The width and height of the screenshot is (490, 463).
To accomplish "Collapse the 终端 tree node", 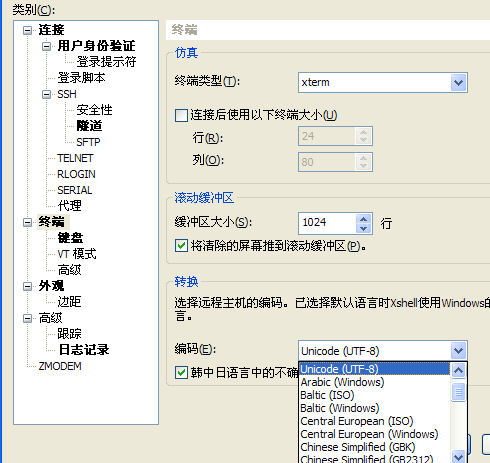I will tap(27, 222).
